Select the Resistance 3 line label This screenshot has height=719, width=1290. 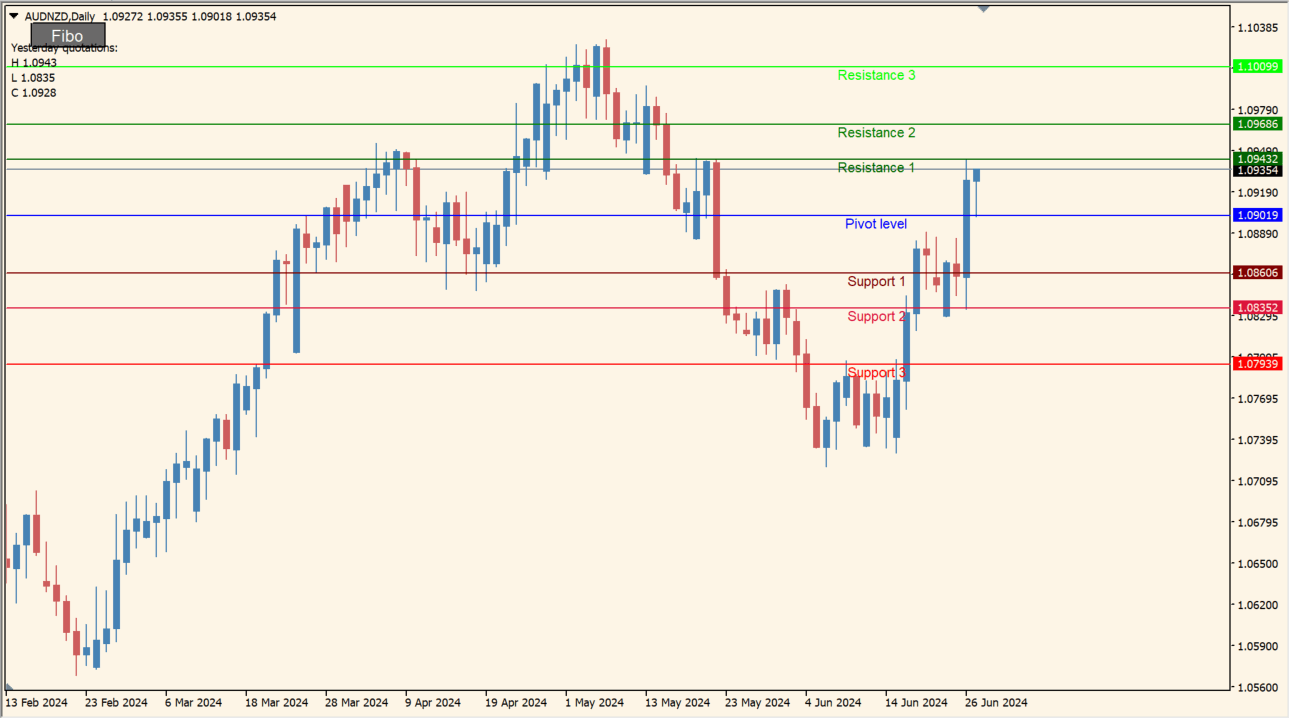876,75
